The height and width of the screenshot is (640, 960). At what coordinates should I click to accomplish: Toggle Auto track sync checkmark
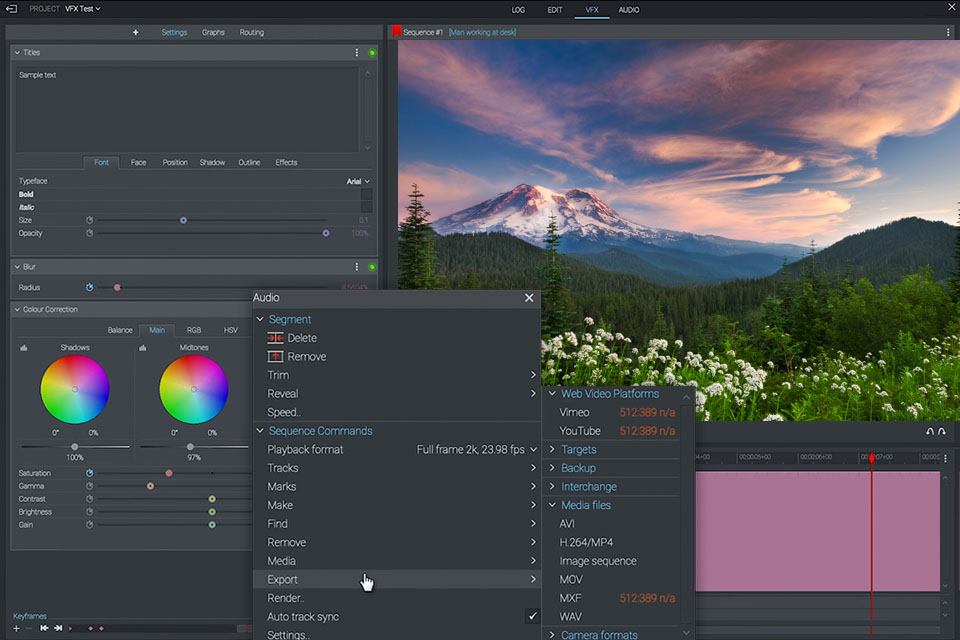[532, 616]
